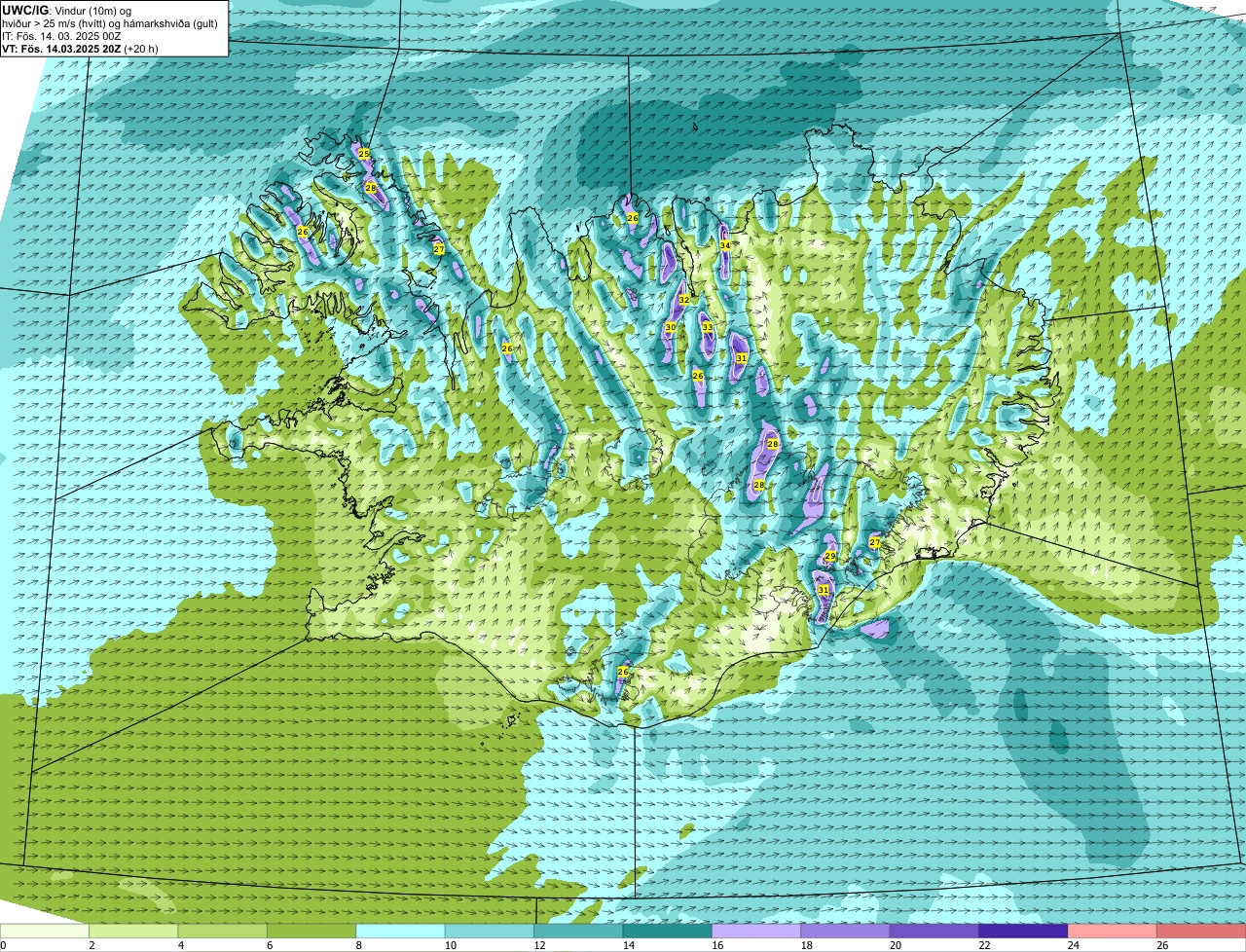1246x952 pixels.
Task: Pick the 4–6 m/s green legend swatch
Action: (x=223, y=931)
